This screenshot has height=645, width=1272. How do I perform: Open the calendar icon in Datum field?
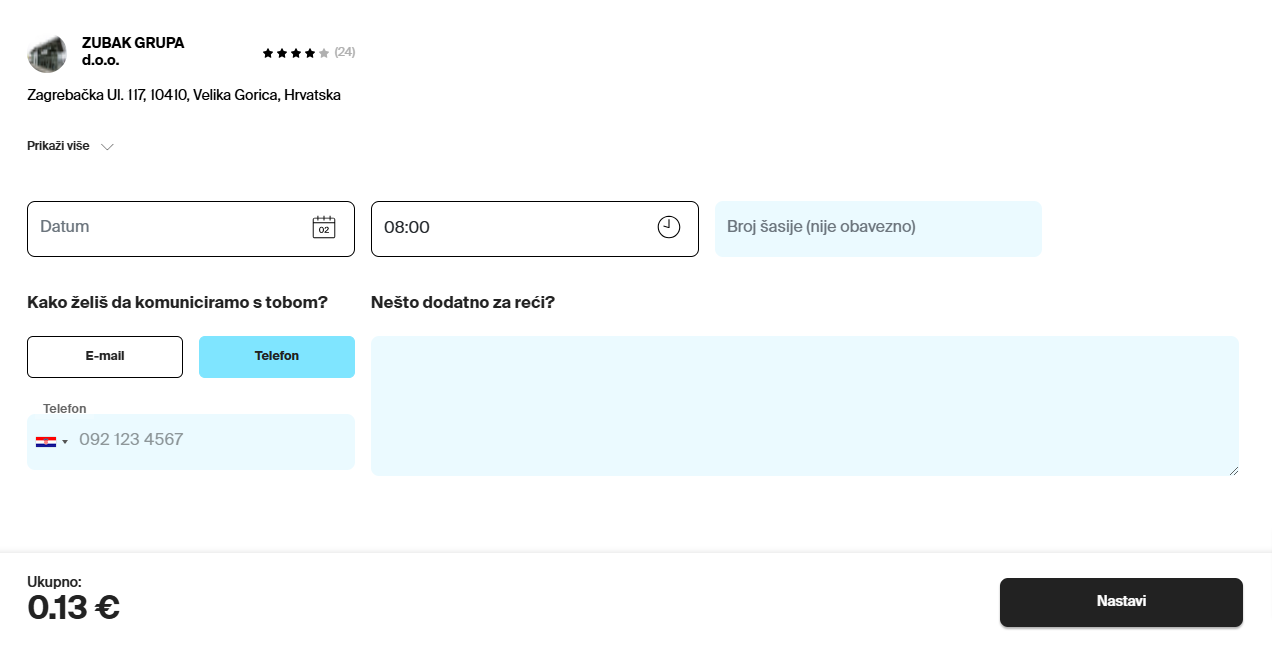click(323, 227)
